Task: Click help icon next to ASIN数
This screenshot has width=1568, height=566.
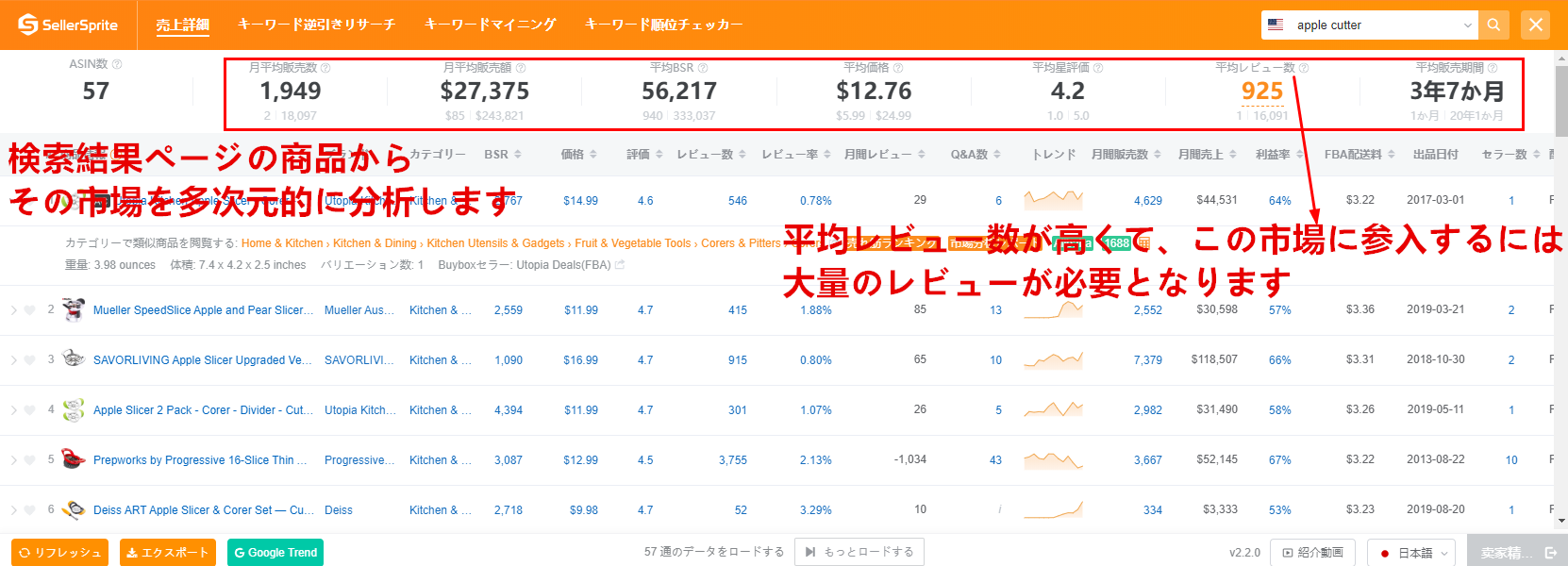Action: tap(117, 64)
